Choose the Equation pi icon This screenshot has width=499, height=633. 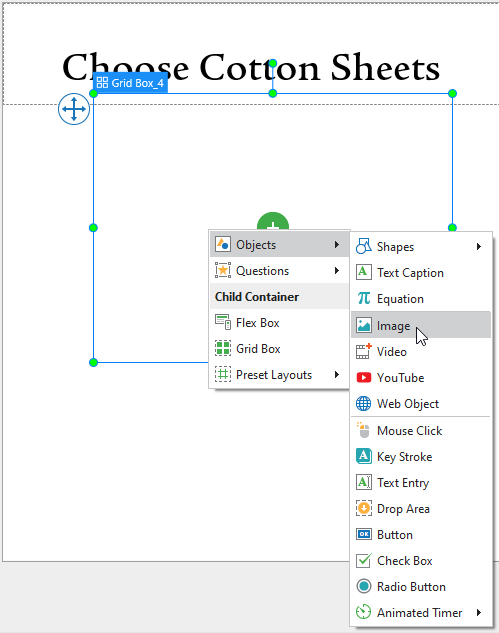[x=363, y=299]
